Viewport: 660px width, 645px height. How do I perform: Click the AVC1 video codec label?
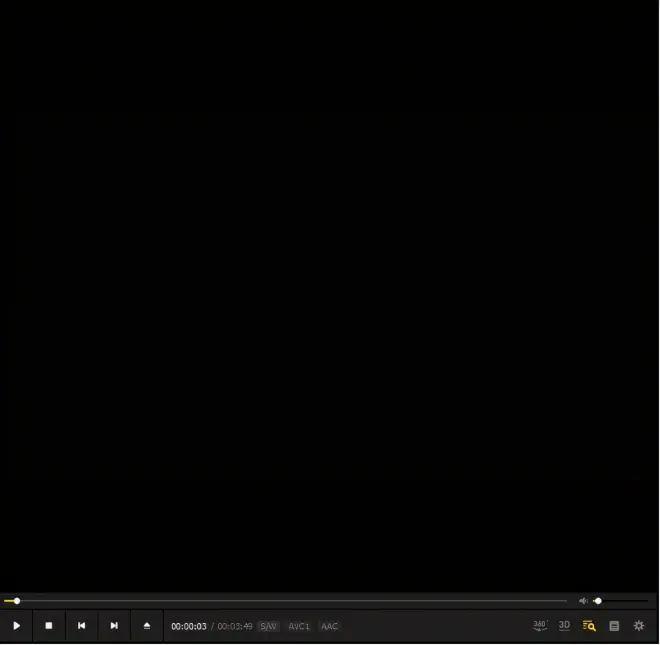[299, 626]
